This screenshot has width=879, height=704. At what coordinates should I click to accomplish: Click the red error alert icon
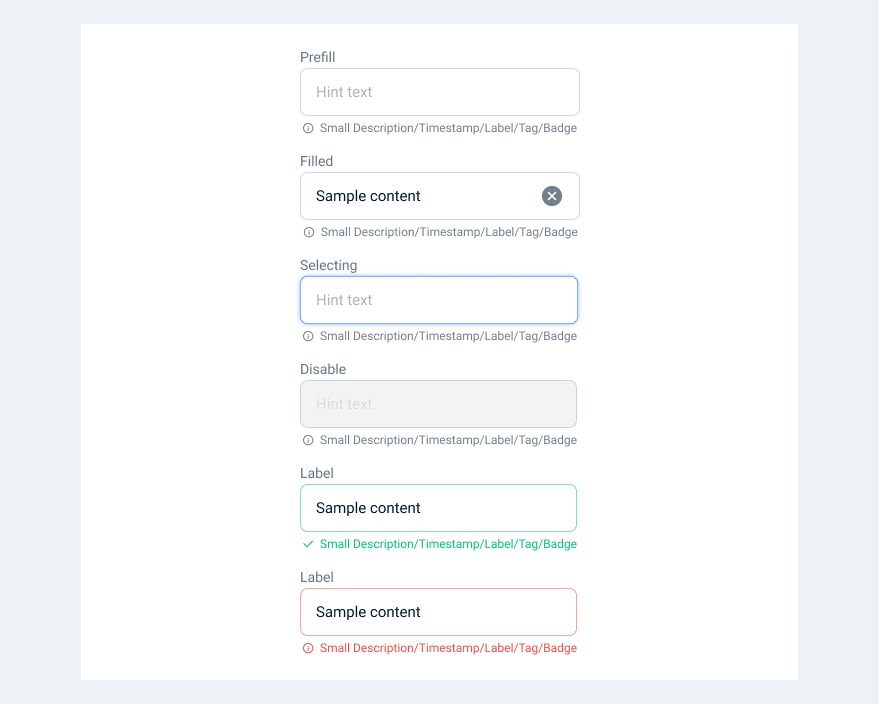pos(308,648)
